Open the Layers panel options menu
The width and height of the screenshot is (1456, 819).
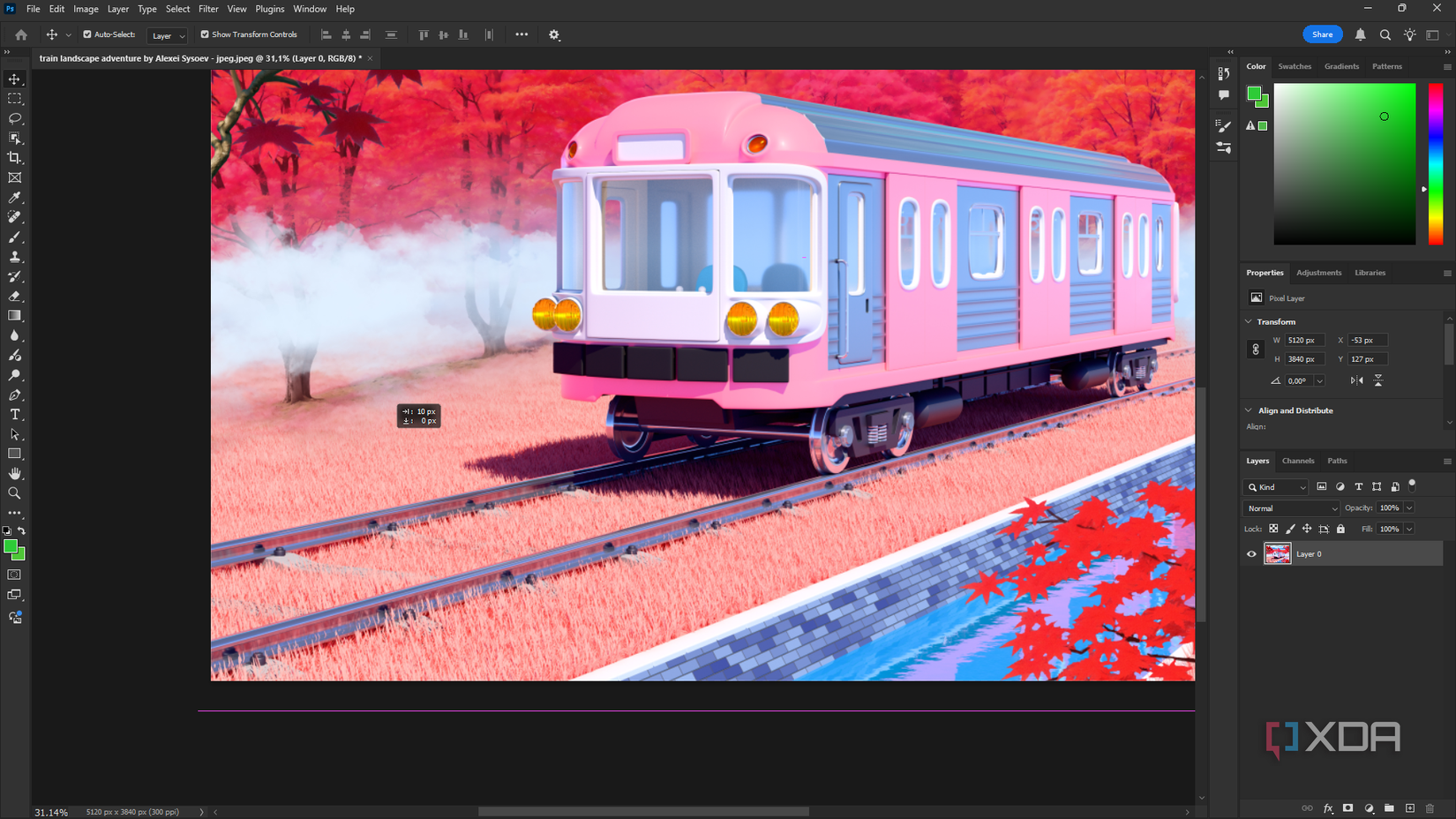[1447, 461]
